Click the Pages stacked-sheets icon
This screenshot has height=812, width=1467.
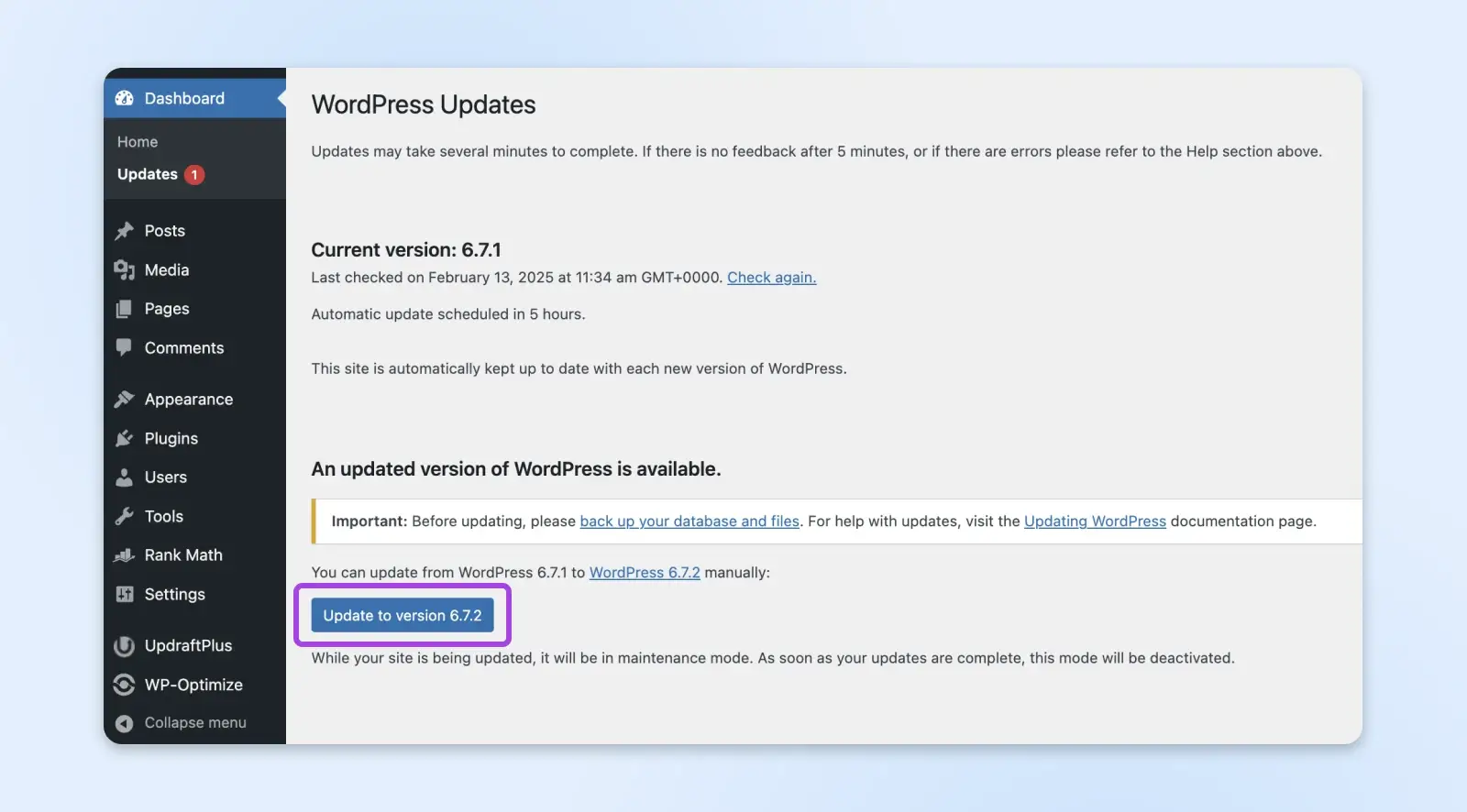[125, 309]
